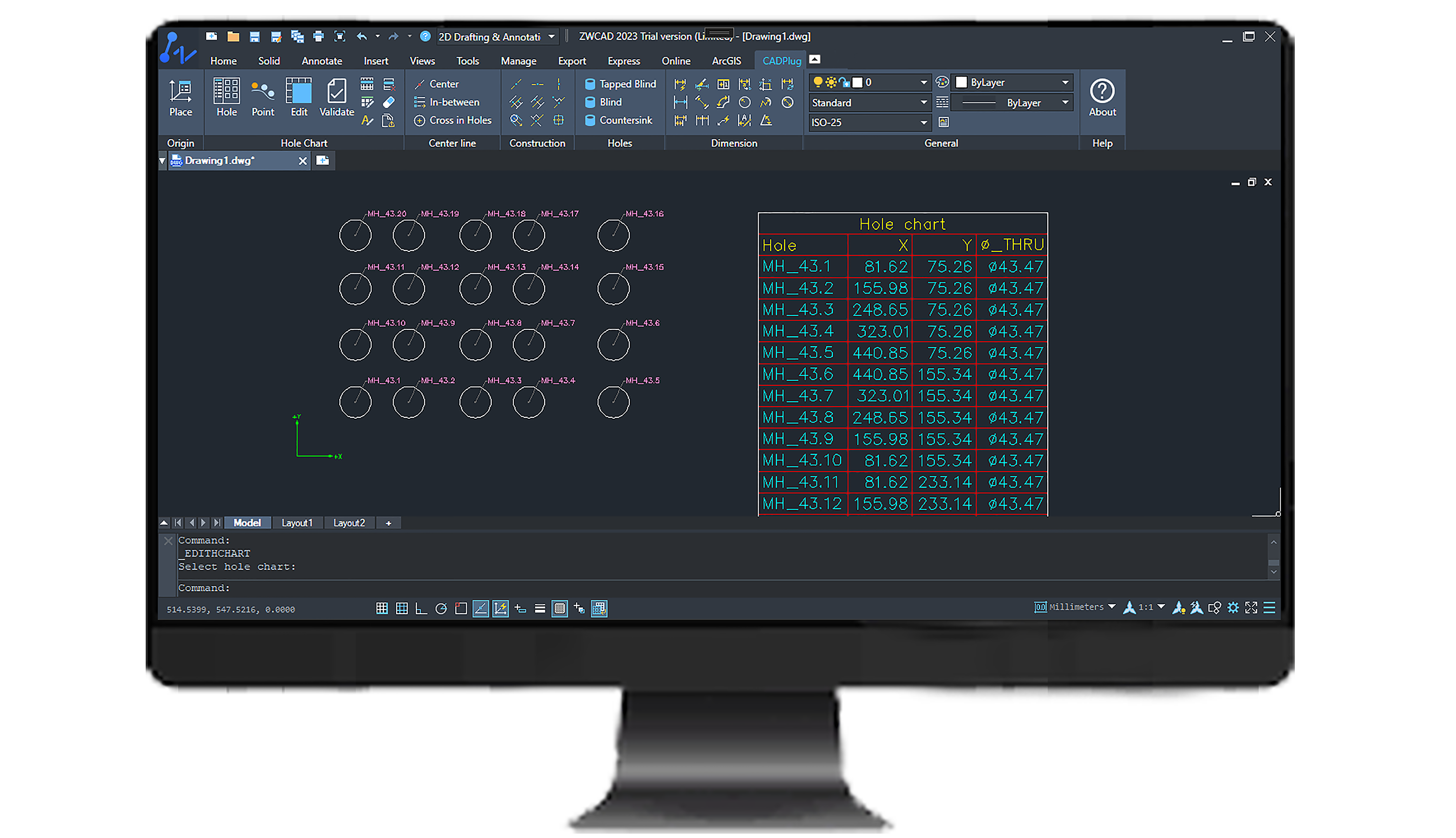The image size is (1456, 838).
Task: Open the Annotate ribbon tab
Action: (x=321, y=61)
